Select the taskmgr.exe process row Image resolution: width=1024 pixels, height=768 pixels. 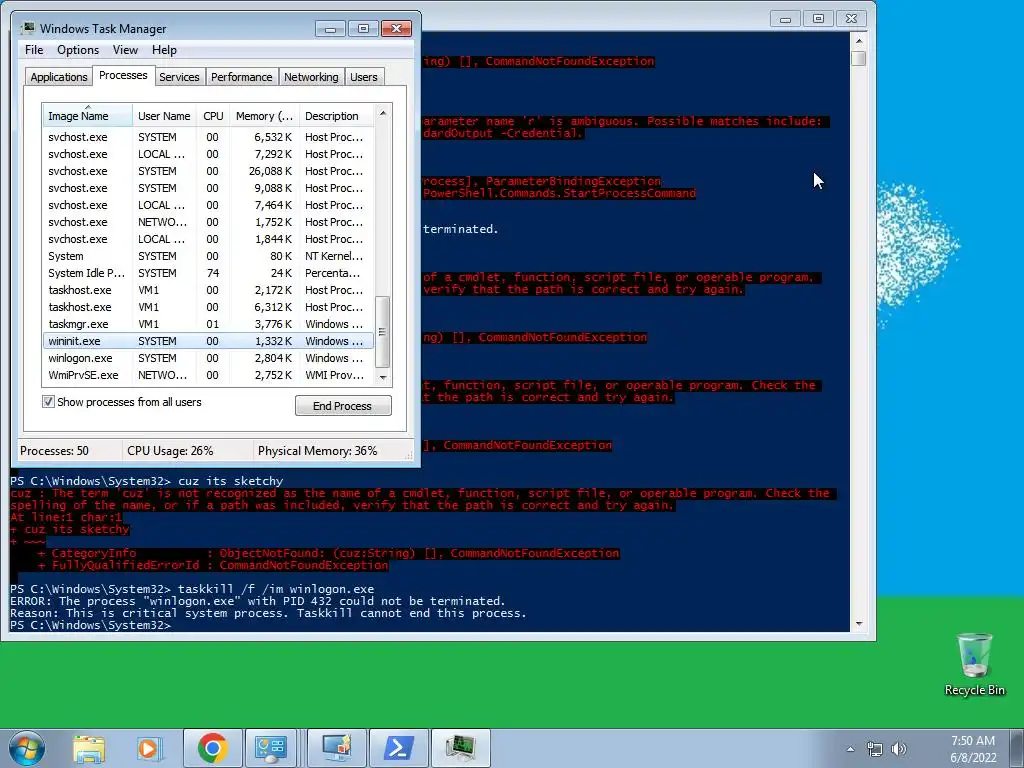(x=208, y=324)
